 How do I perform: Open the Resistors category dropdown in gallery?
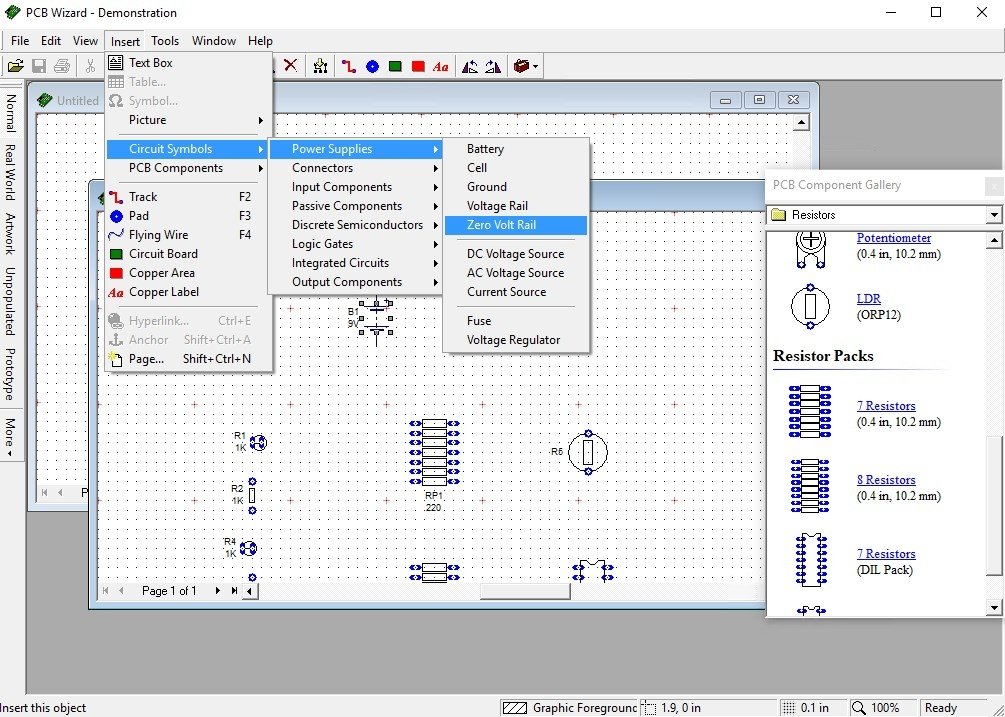tap(993, 215)
